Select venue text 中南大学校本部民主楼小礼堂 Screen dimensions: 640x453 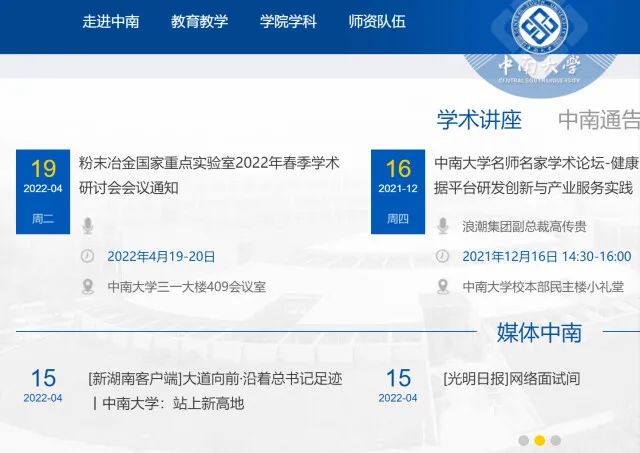tap(543, 287)
